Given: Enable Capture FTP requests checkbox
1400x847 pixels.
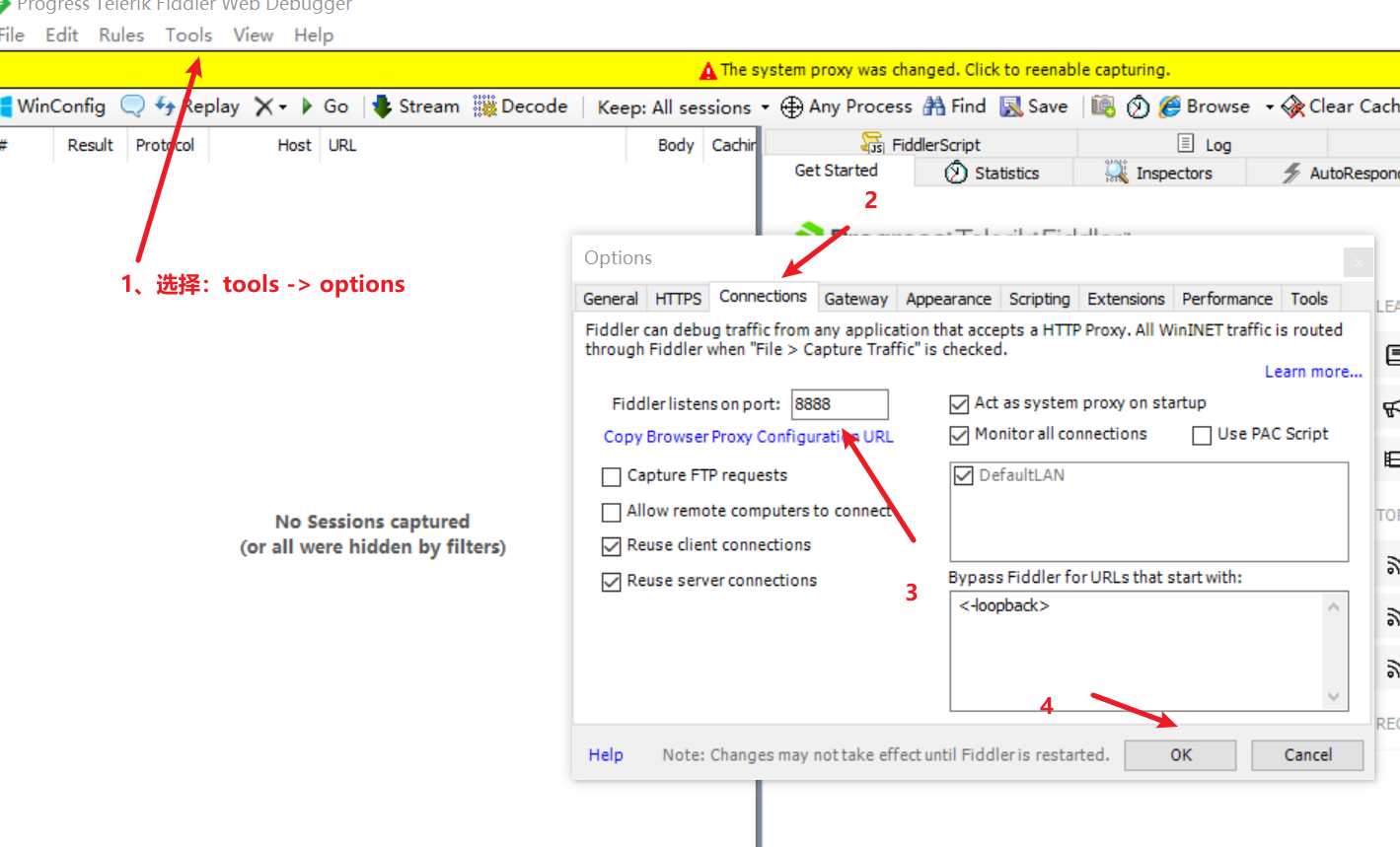Looking at the screenshot, I should click(x=611, y=477).
